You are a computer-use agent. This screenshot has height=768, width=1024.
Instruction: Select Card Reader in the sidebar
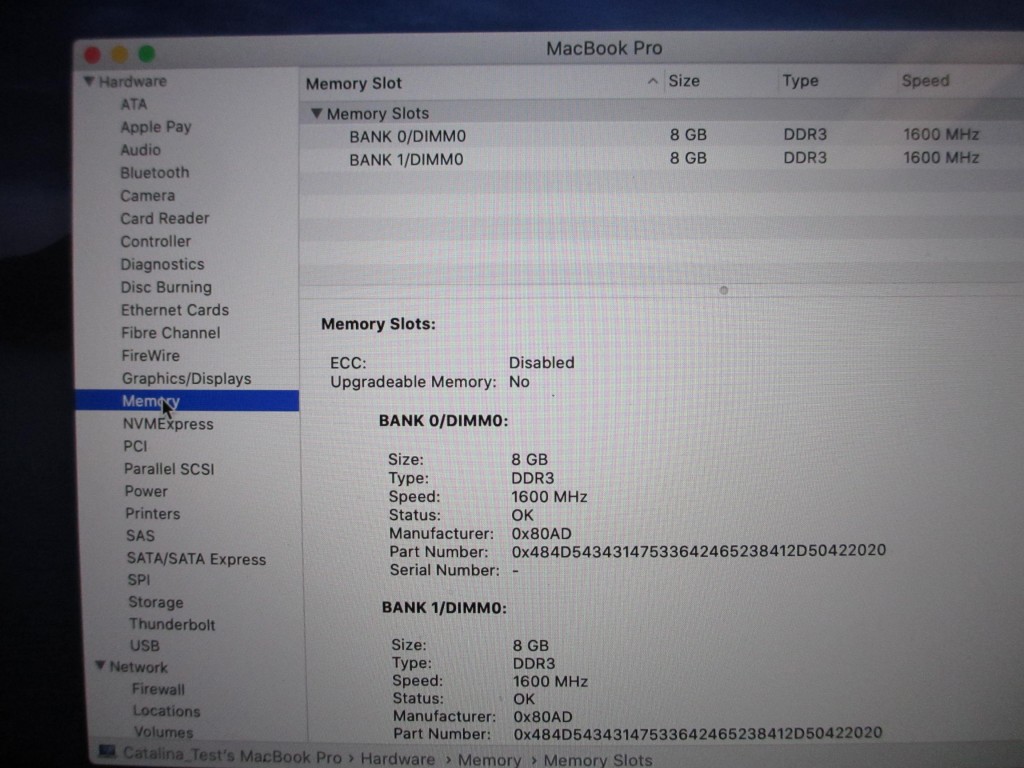click(x=165, y=219)
